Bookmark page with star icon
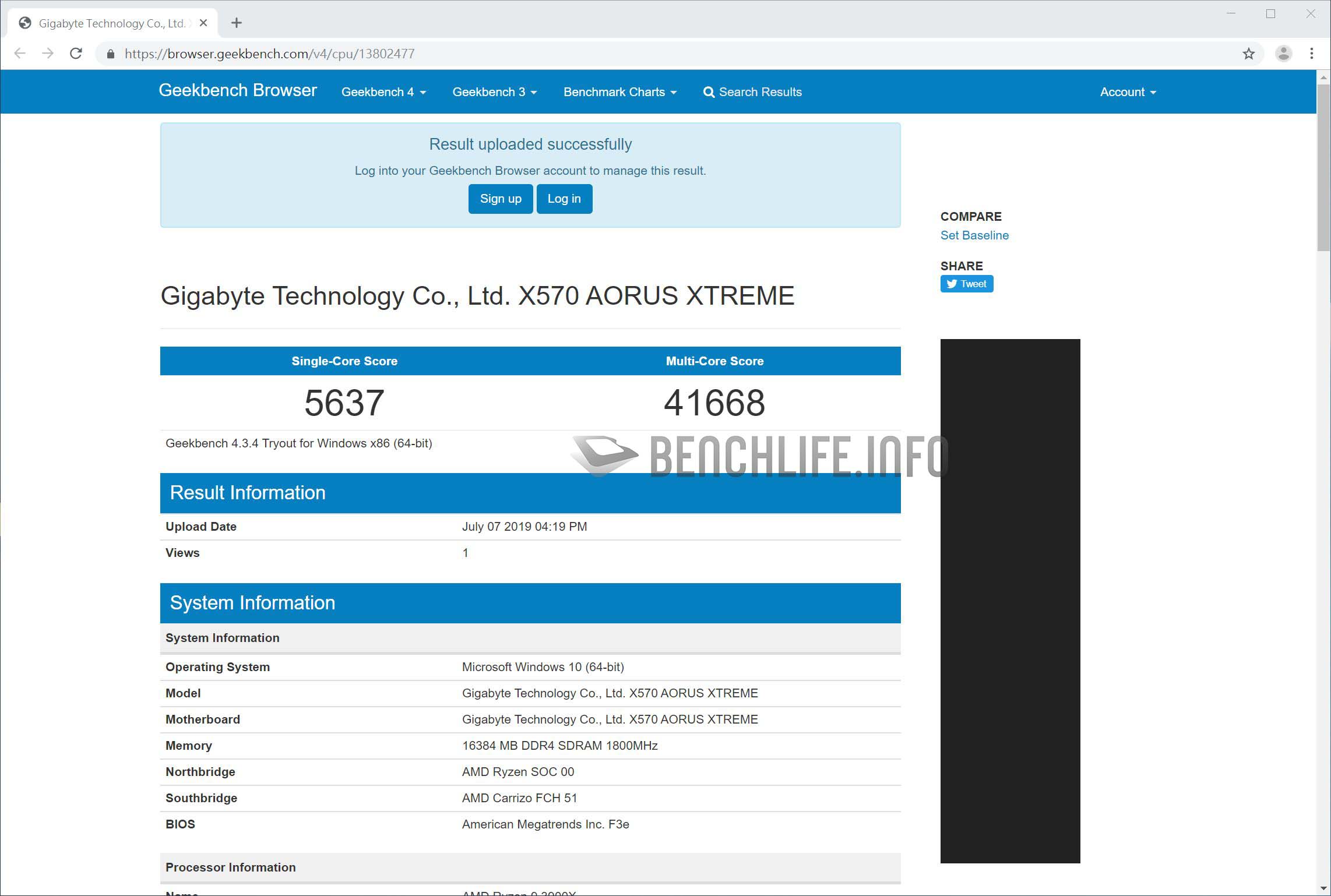Viewport: 1331px width, 896px height. point(1248,54)
